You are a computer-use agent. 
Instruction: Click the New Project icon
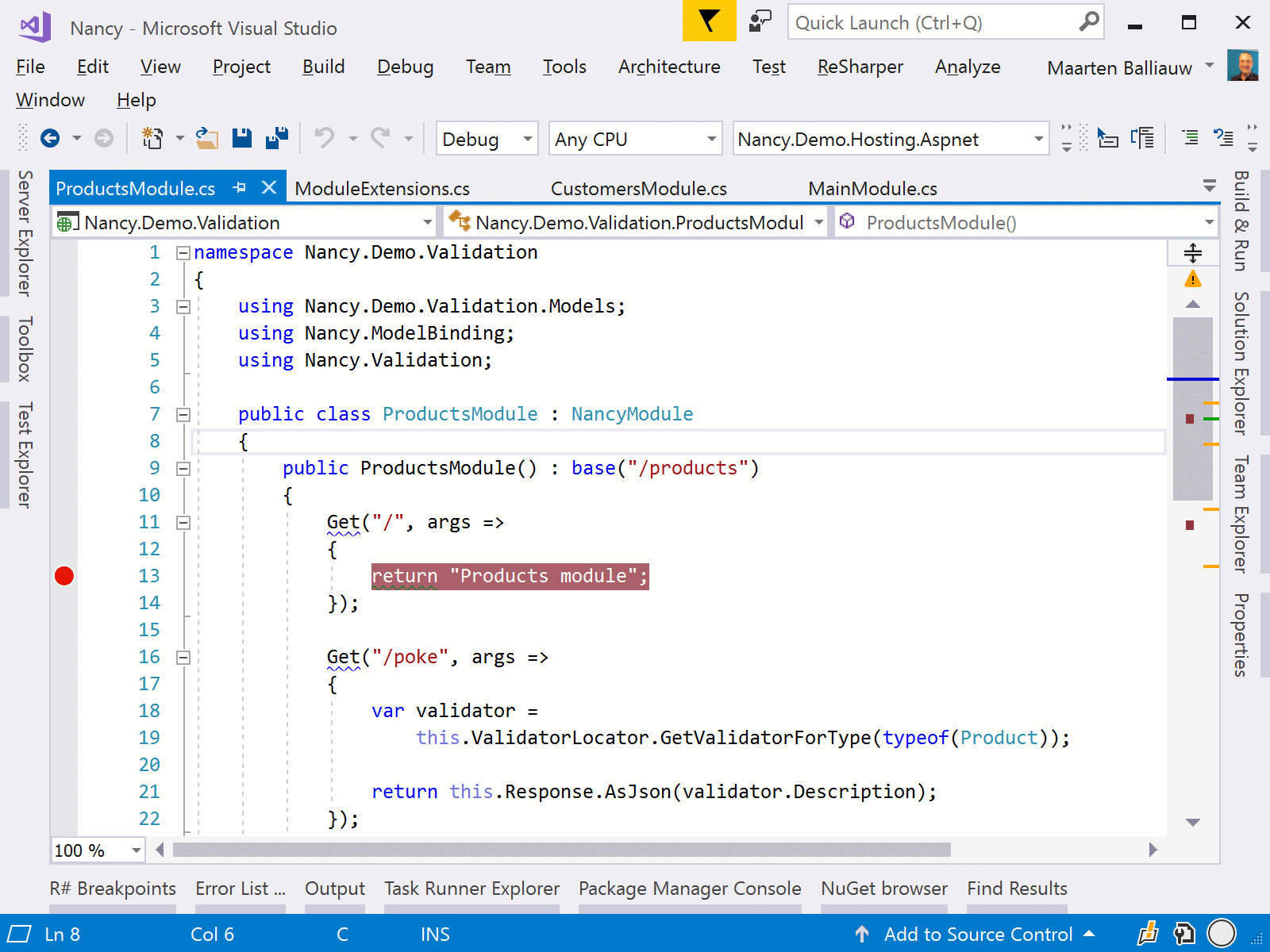coord(152,139)
